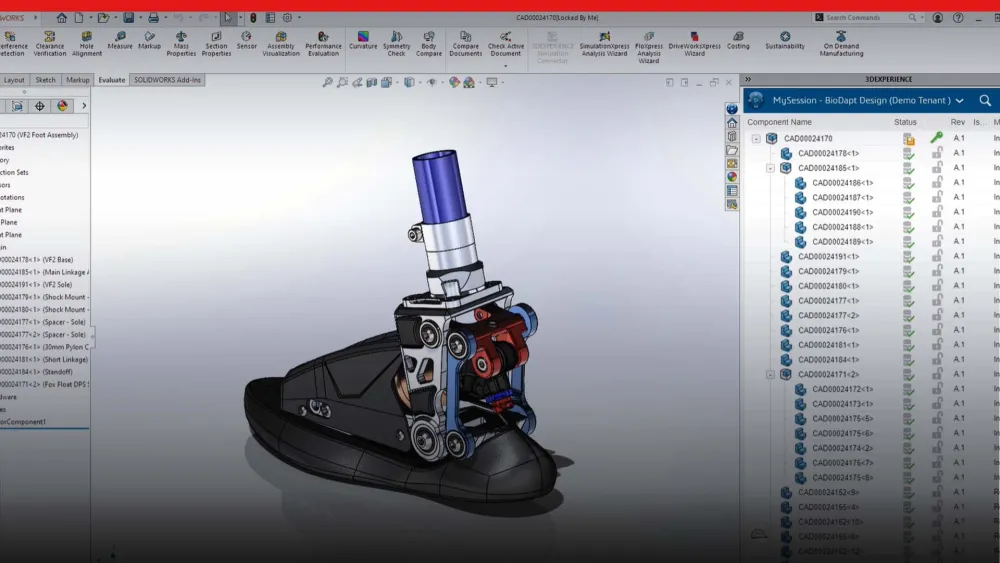
Task: Toggle Curvature display
Action: (x=363, y=40)
